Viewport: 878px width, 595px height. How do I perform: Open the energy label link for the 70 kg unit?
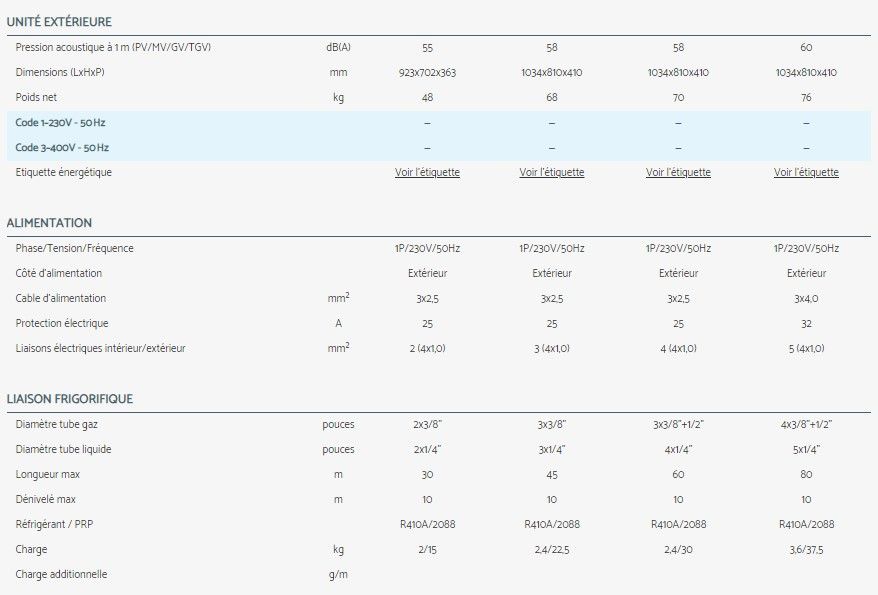point(678,172)
